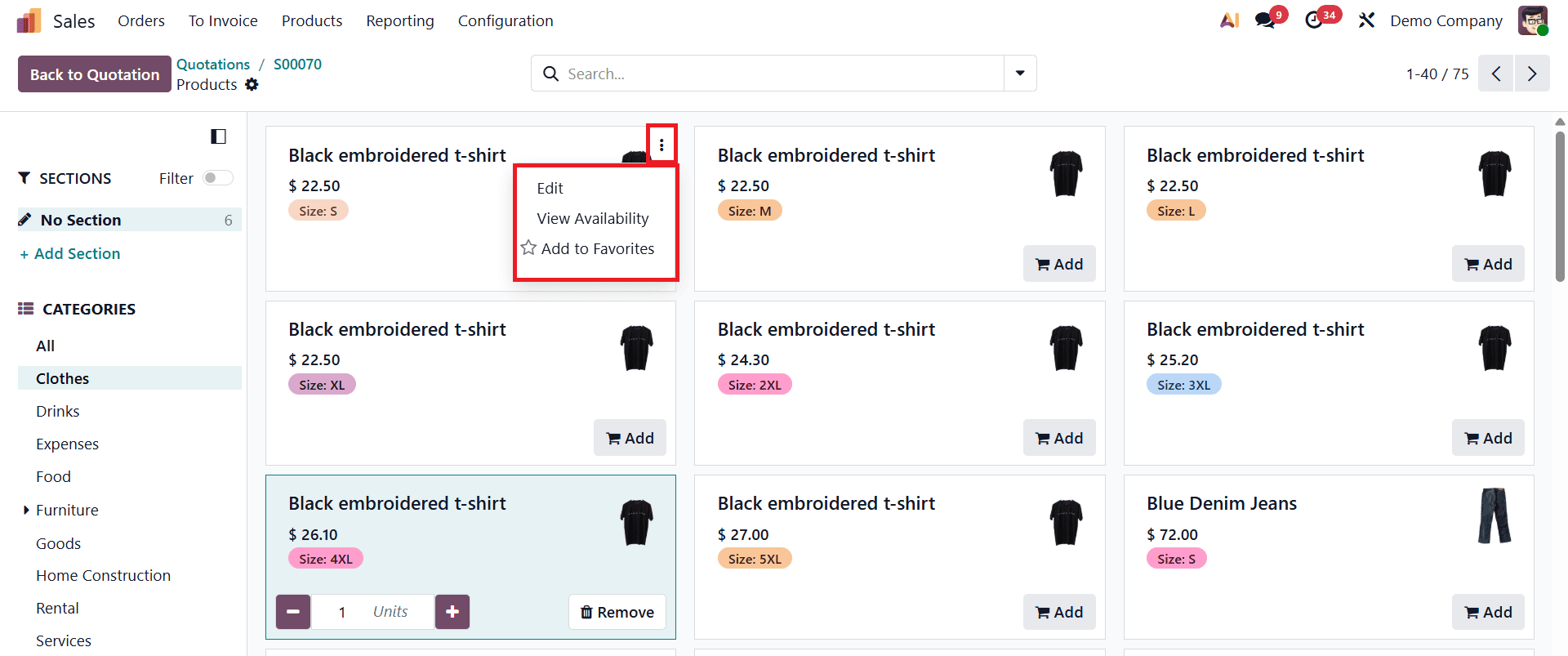This screenshot has width=1568, height=656.
Task: Open the messages icon showing 9 notifications
Action: [1264, 20]
